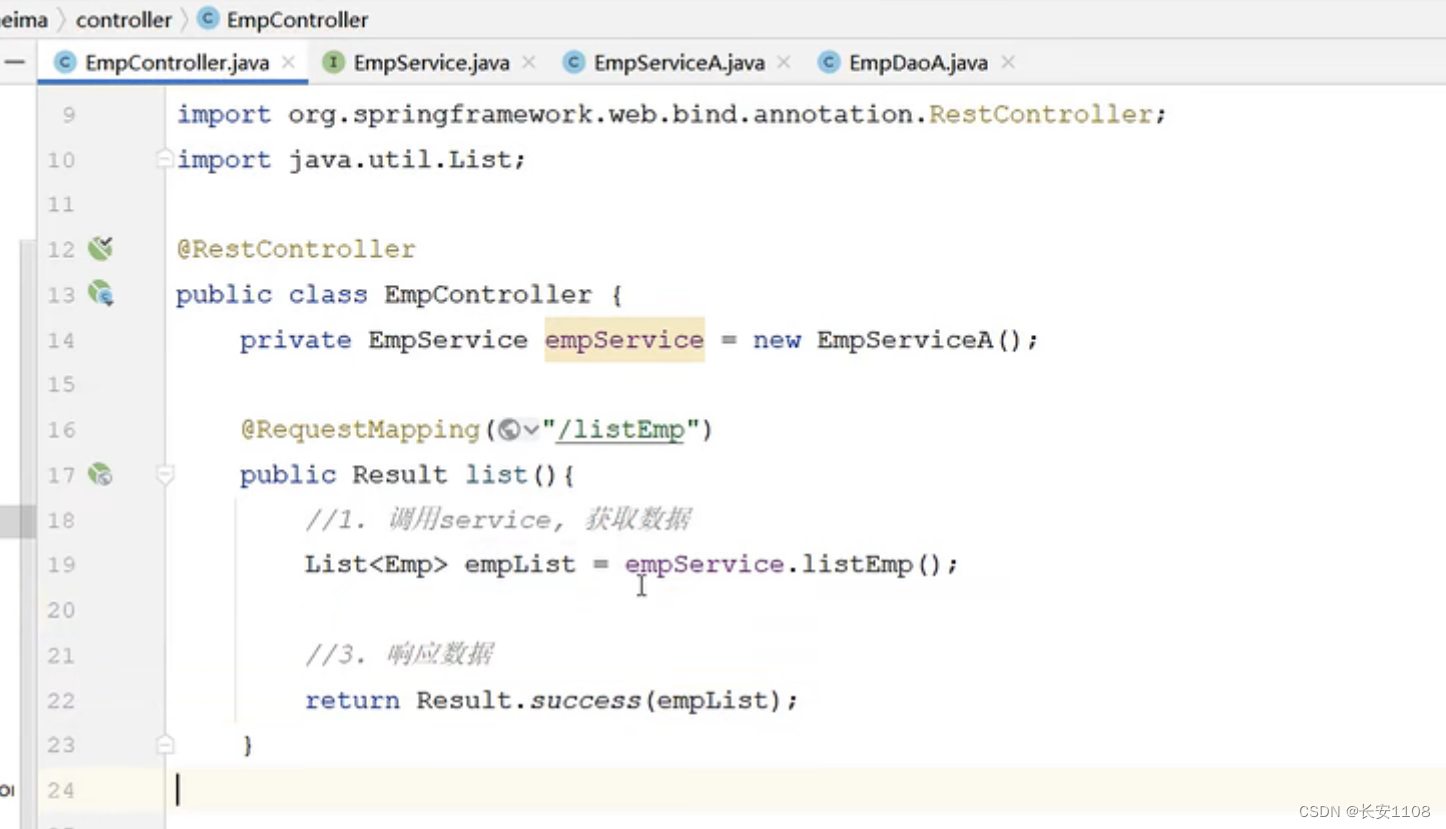Click the comment "//3. 响应数据" on line 21
Image resolution: width=1446 pixels, height=829 pixels.
pos(398,655)
